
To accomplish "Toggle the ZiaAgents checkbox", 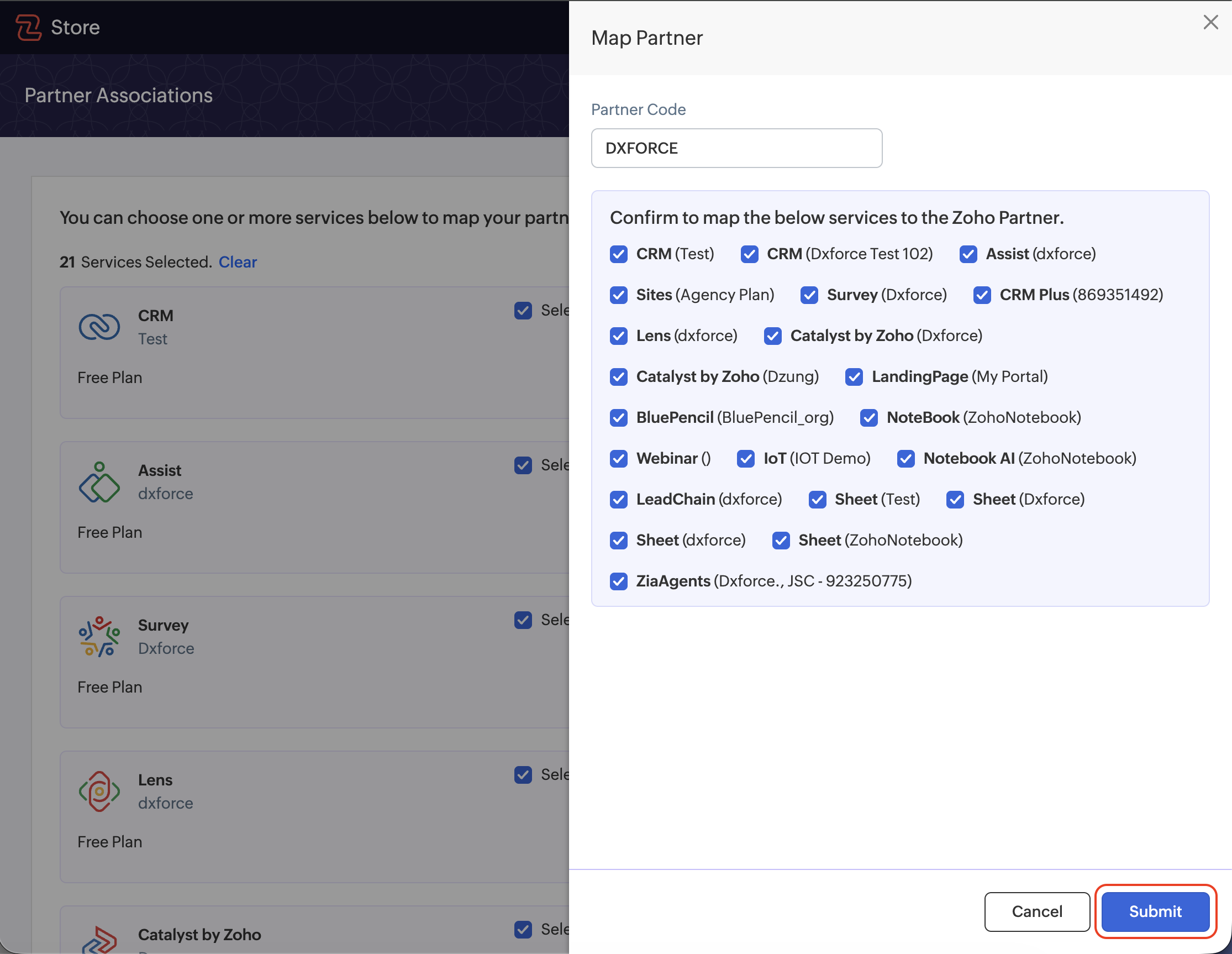I will pos(619,581).
